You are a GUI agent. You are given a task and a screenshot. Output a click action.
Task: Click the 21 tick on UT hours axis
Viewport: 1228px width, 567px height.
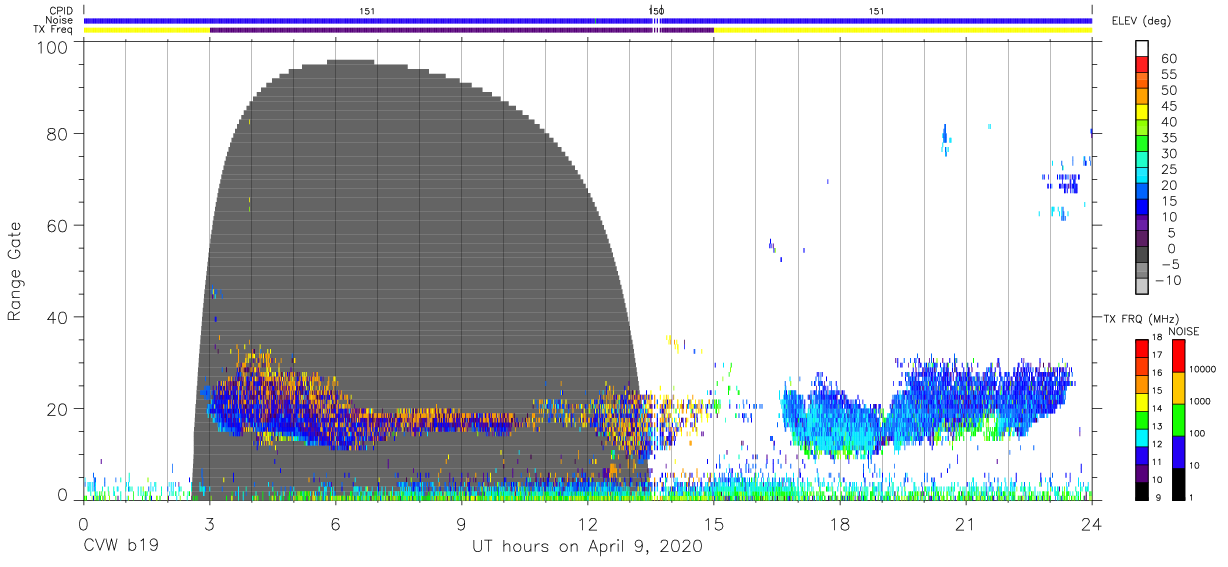965,523
